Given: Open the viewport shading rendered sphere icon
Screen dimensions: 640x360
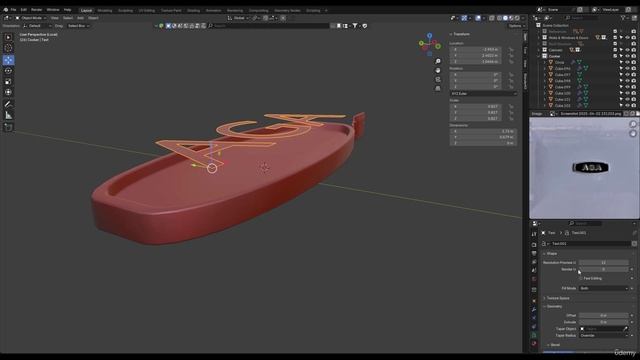Looking at the screenshot, I should 517,18.
